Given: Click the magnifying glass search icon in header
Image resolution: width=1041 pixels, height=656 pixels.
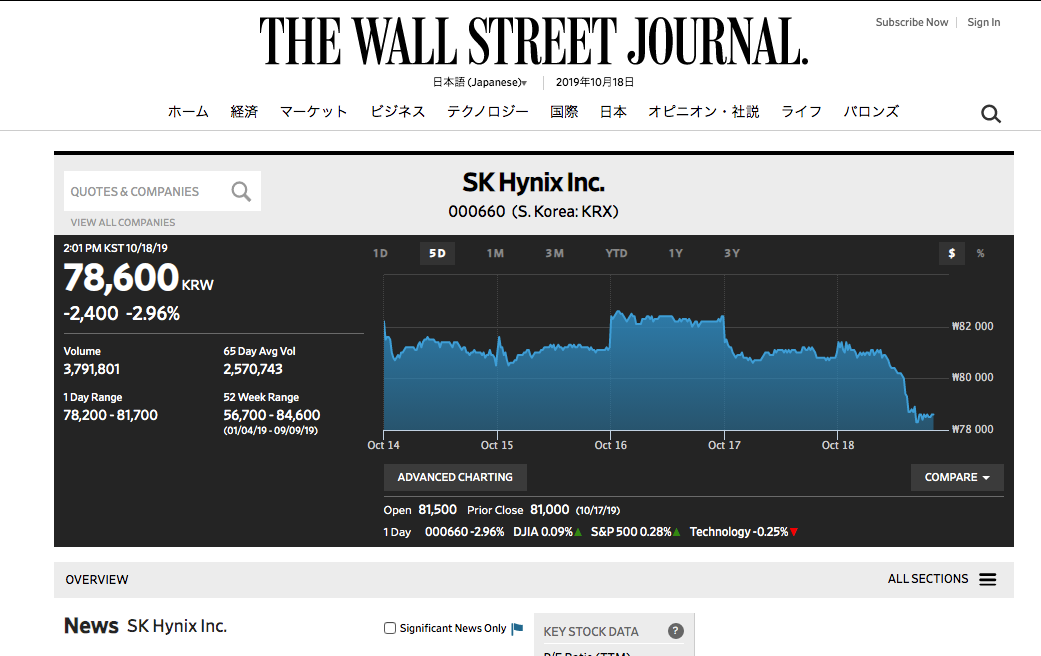Looking at the screenshot, I should click(990, 114).
